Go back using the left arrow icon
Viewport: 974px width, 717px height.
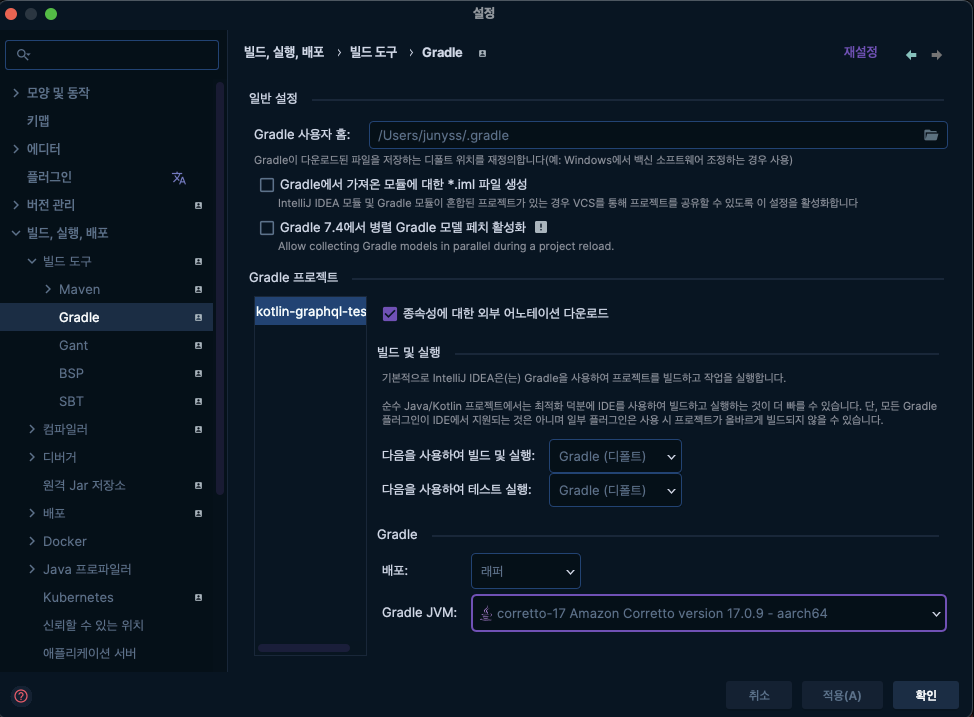(x=911, y=55)
